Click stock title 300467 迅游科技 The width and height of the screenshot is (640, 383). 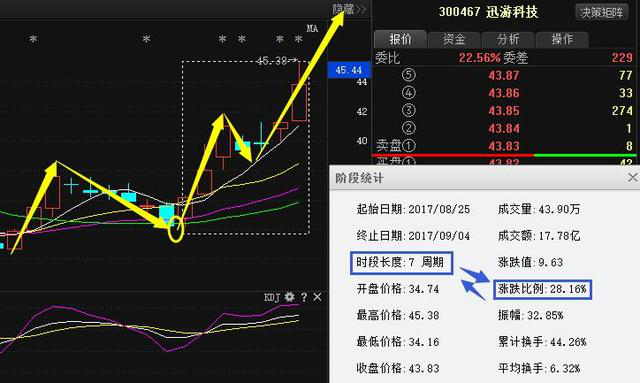(x=489, y=12)
